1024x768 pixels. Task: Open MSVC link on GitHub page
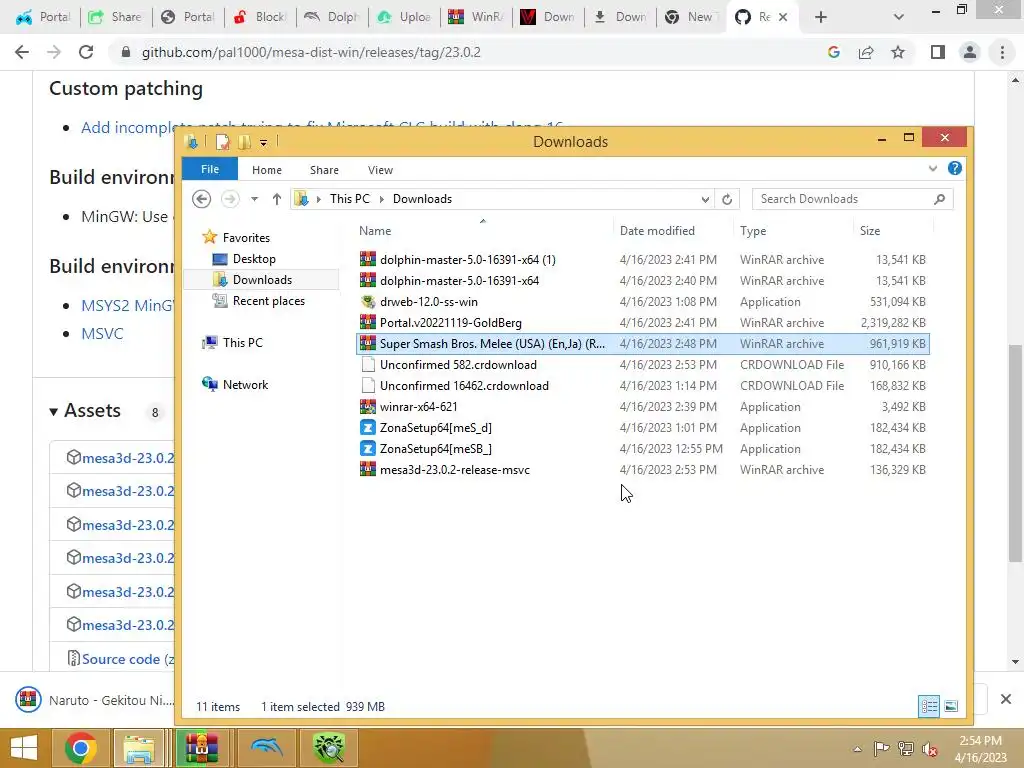pyautogui.click(x=102, y=333)
